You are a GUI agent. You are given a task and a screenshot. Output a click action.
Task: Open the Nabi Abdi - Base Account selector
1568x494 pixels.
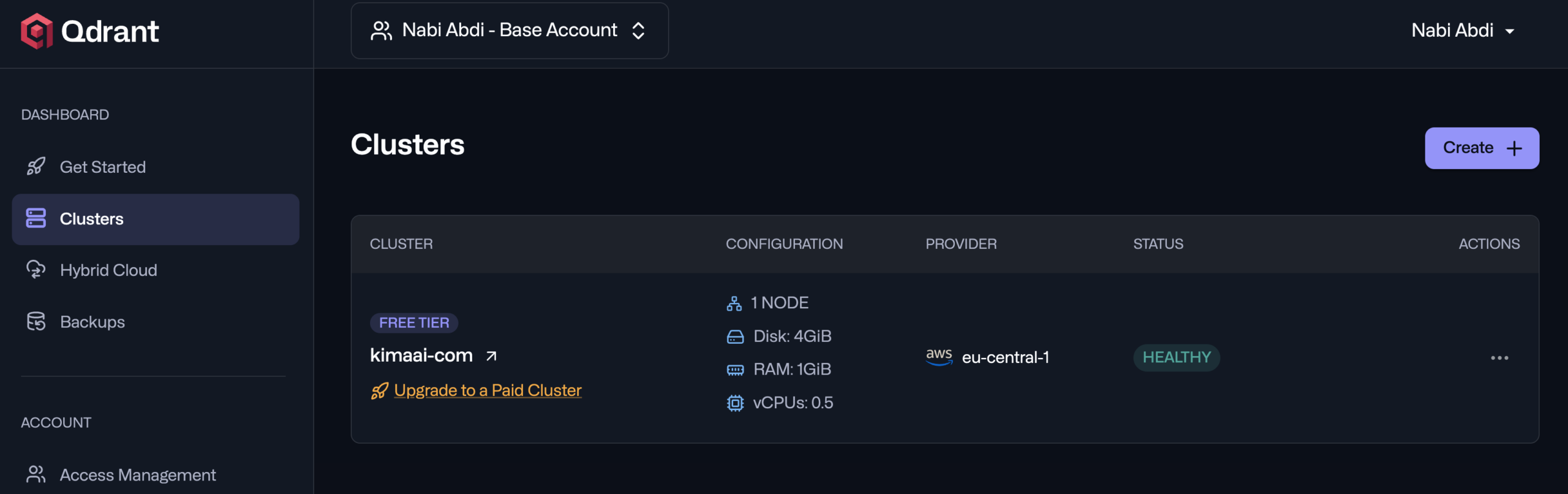(x=510, y=31)
